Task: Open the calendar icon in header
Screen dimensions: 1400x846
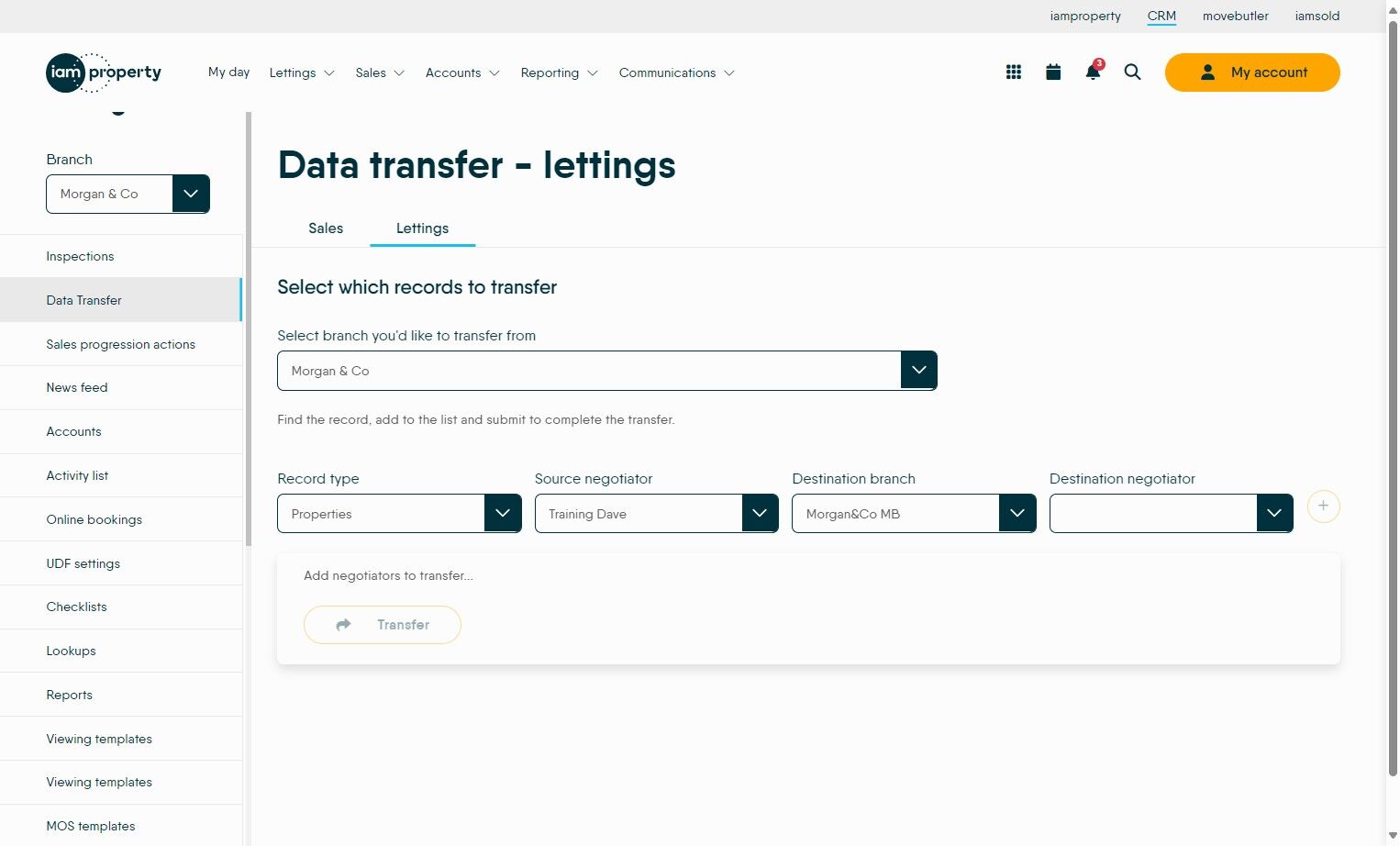Action: [x=1053, y=72]
